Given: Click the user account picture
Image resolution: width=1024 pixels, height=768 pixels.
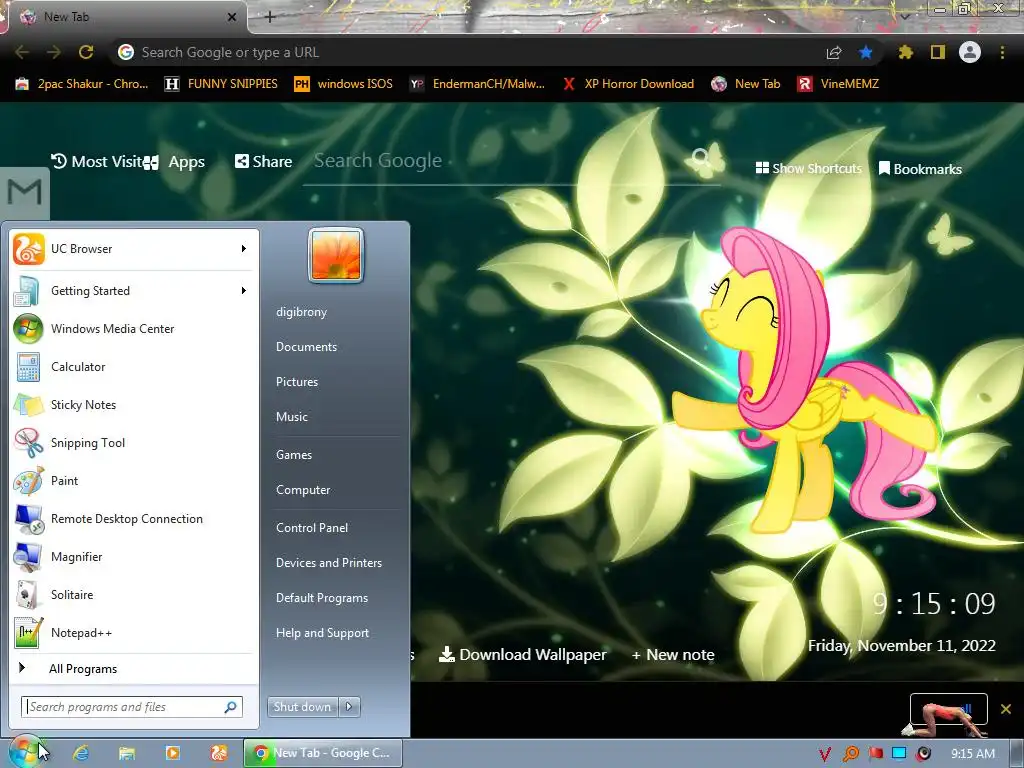Looking at the screenshot, I should click(336, 255).
